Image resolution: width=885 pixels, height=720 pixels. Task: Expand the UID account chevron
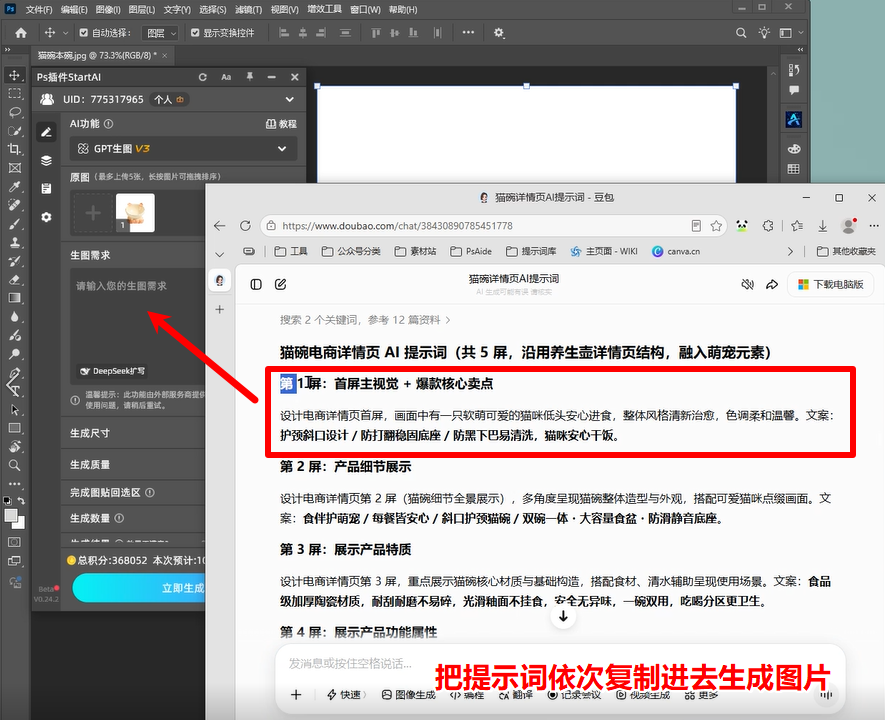coord(290,99)
